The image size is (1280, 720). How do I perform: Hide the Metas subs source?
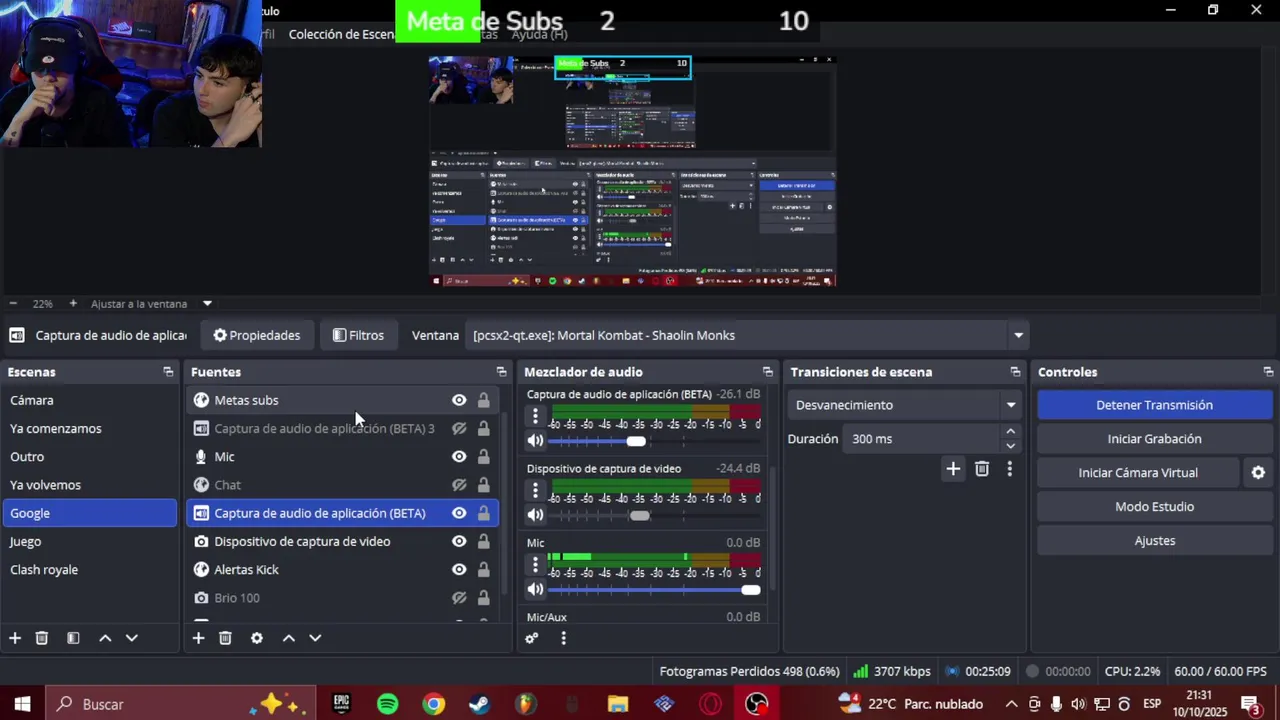(459, 400)
